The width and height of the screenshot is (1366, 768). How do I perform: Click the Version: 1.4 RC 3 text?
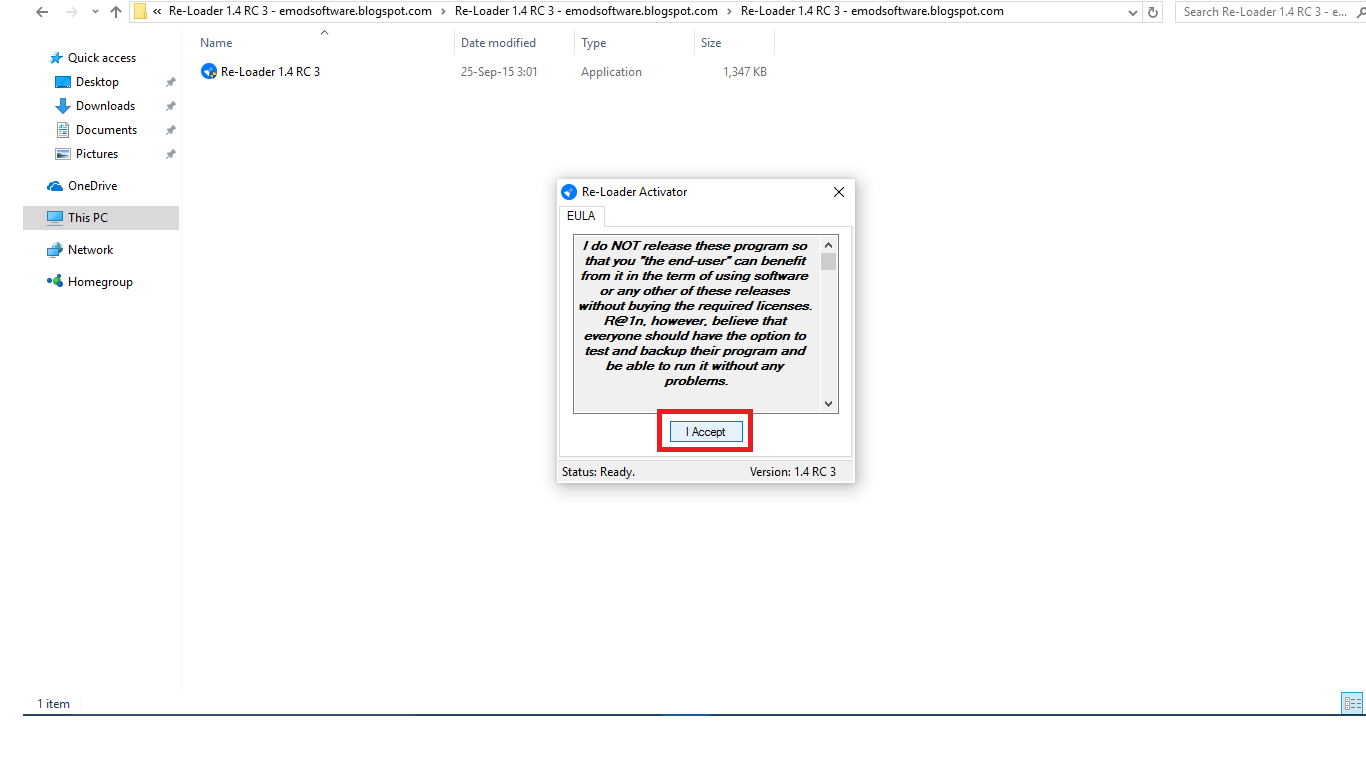pos(793,472)
